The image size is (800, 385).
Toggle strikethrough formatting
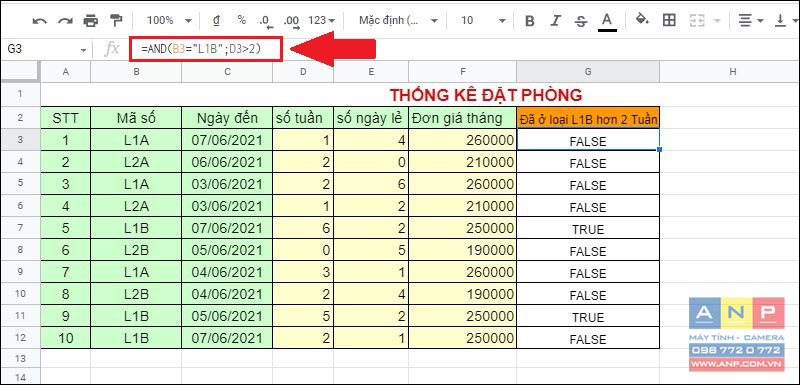(x=581, y=21)
